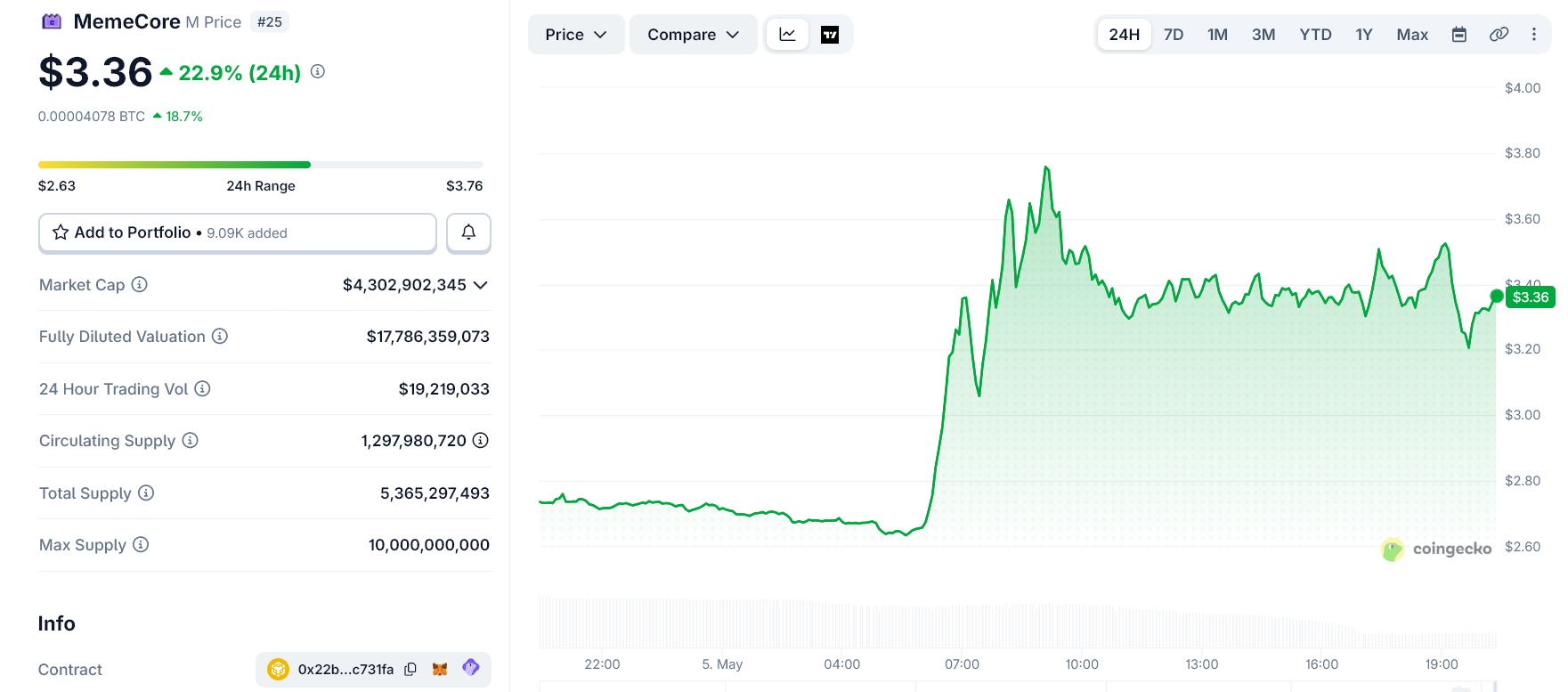Click the current price dot on chart
1568x692 pixels.
[1497, 296]
